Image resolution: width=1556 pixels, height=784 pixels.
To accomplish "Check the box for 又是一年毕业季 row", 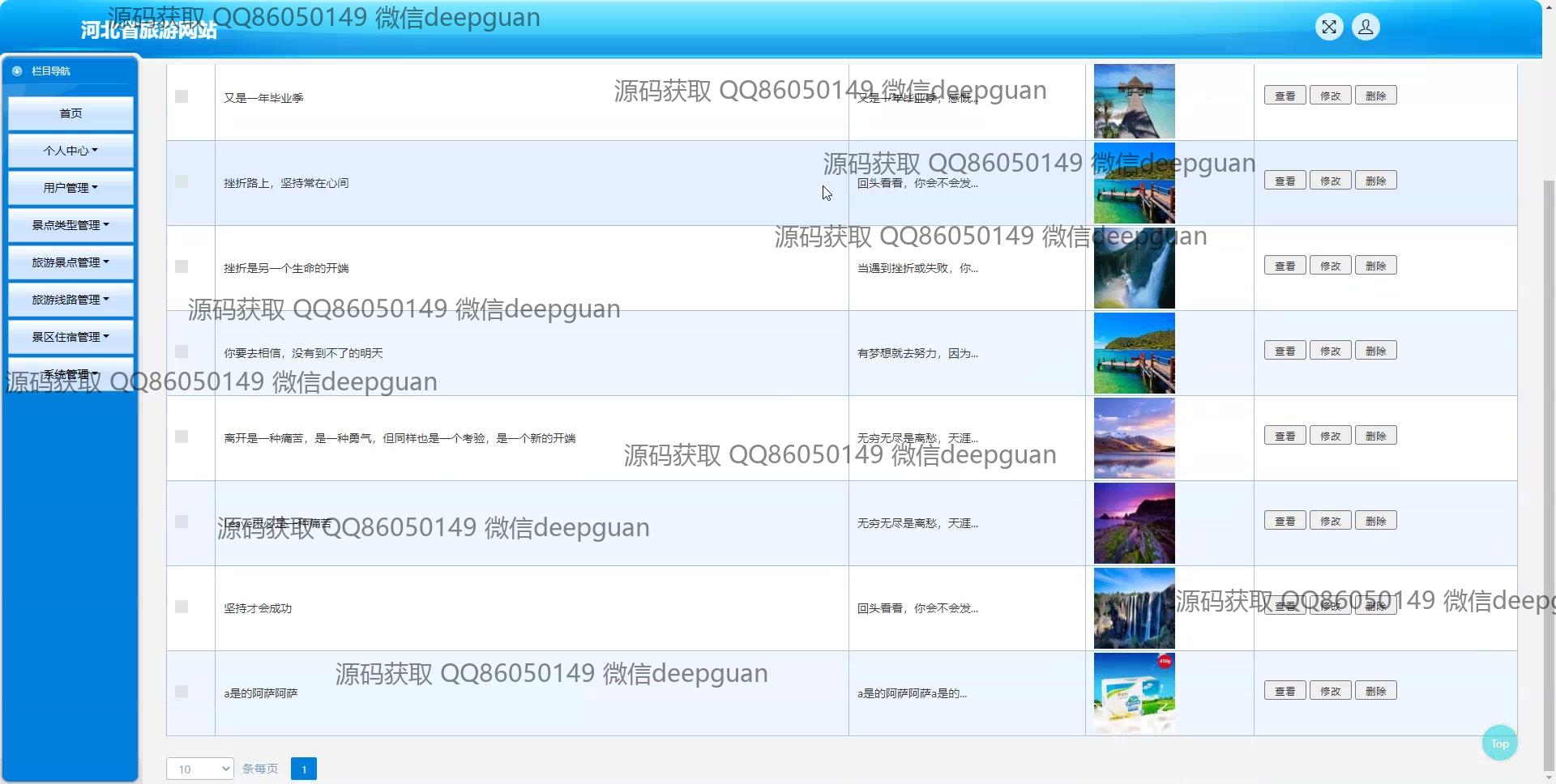I will pyautogui.click(x=182, y=96).
